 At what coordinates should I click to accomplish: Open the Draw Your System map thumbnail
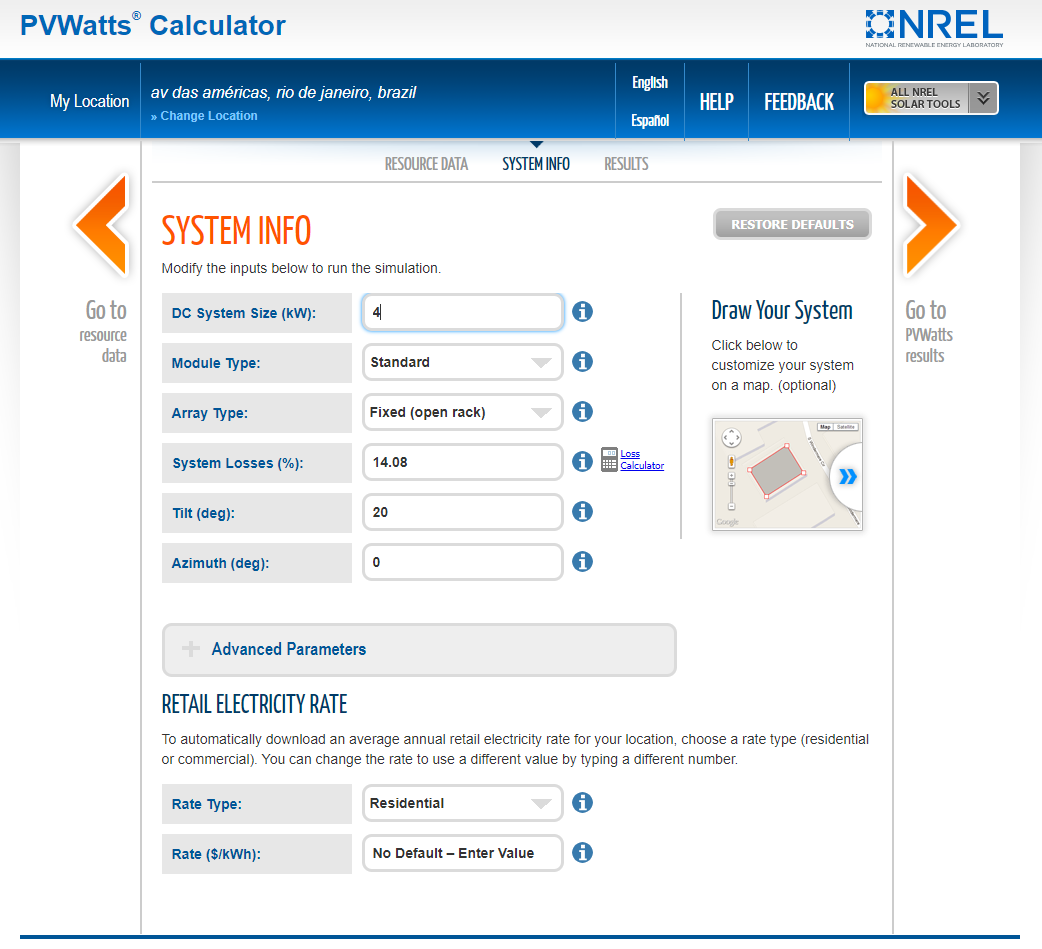point(787,474)
